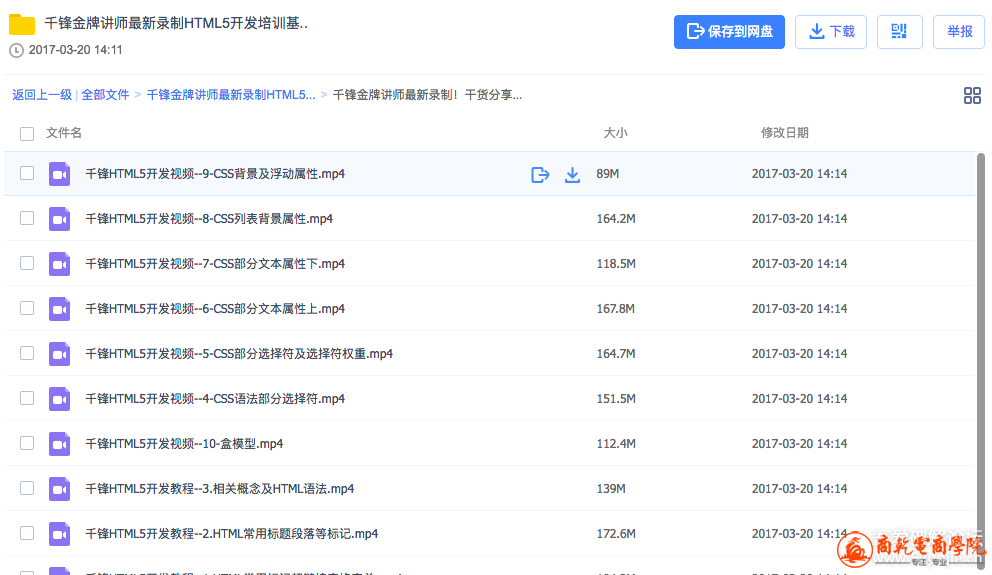Click the 112.4M size value
This screenshot has width=992, height=575.
pos(616,443)
